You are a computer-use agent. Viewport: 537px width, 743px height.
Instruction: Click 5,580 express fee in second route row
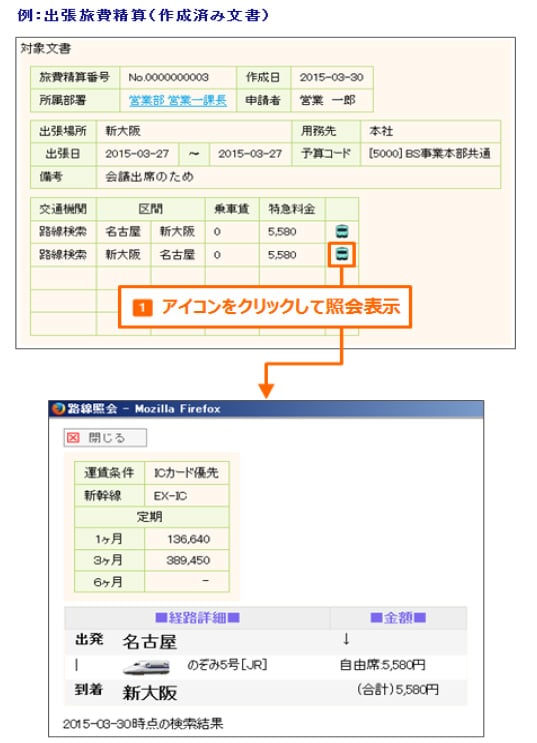click(x=282, y=254)
